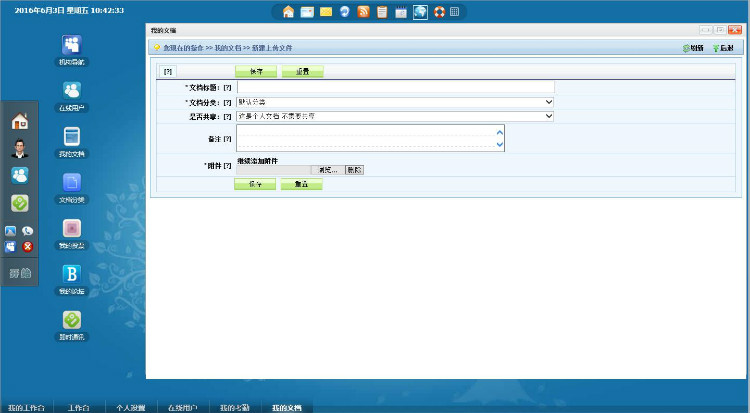
Task: Switch to the 个人设置 taskbar tab
Action: click(x=131, y=407)
